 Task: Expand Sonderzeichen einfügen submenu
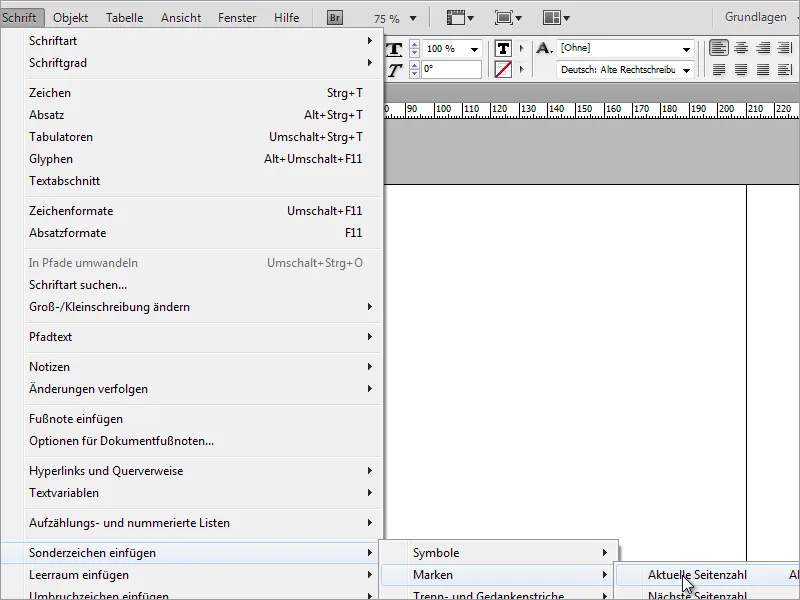coord(191,553)
